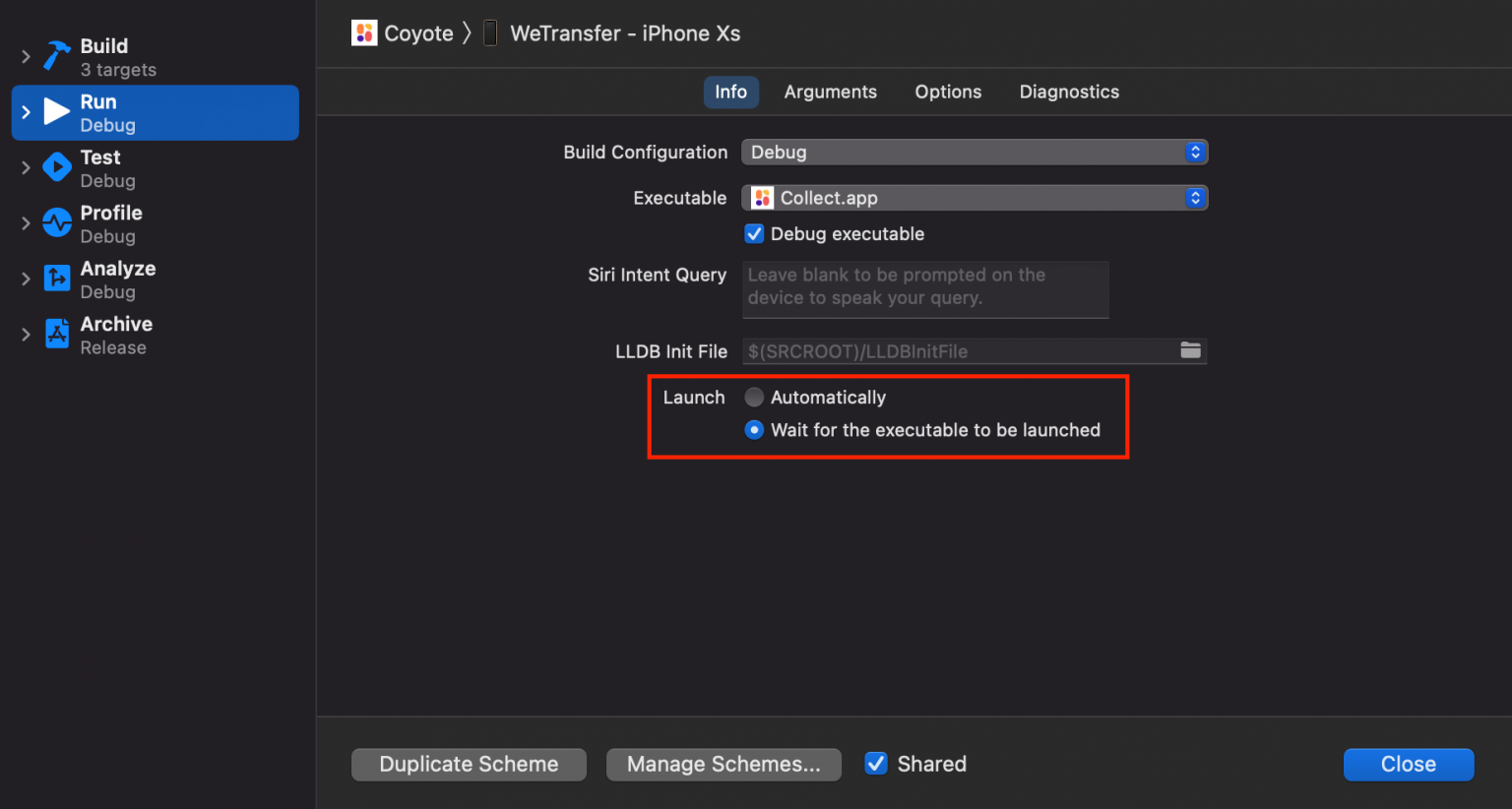Image resolution: width=1512 pixels, height=809 pixels.
Task: Open the Diagnostics tab
Action: (1069, 92)
